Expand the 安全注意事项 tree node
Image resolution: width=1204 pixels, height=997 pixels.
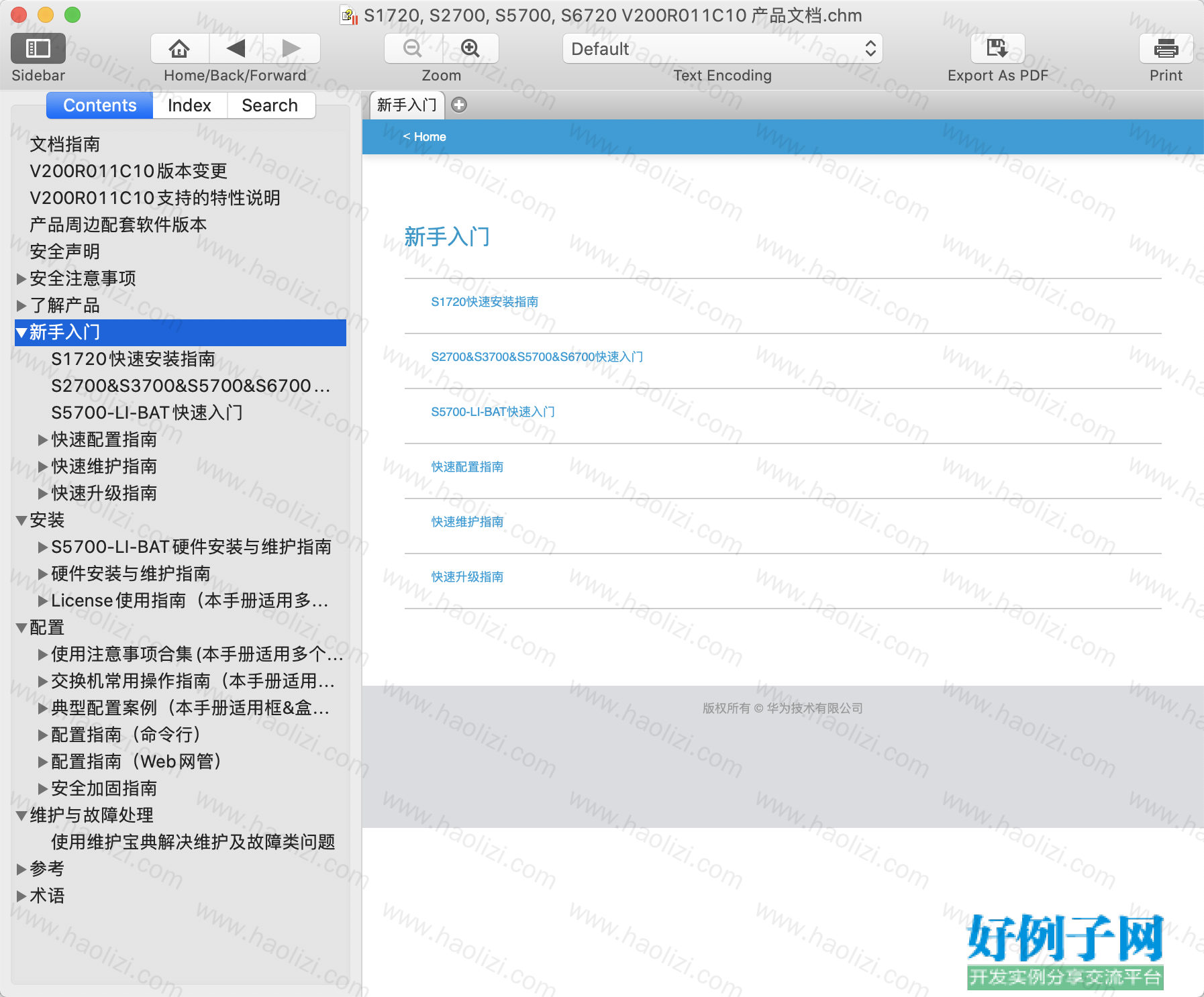[21, 278]
